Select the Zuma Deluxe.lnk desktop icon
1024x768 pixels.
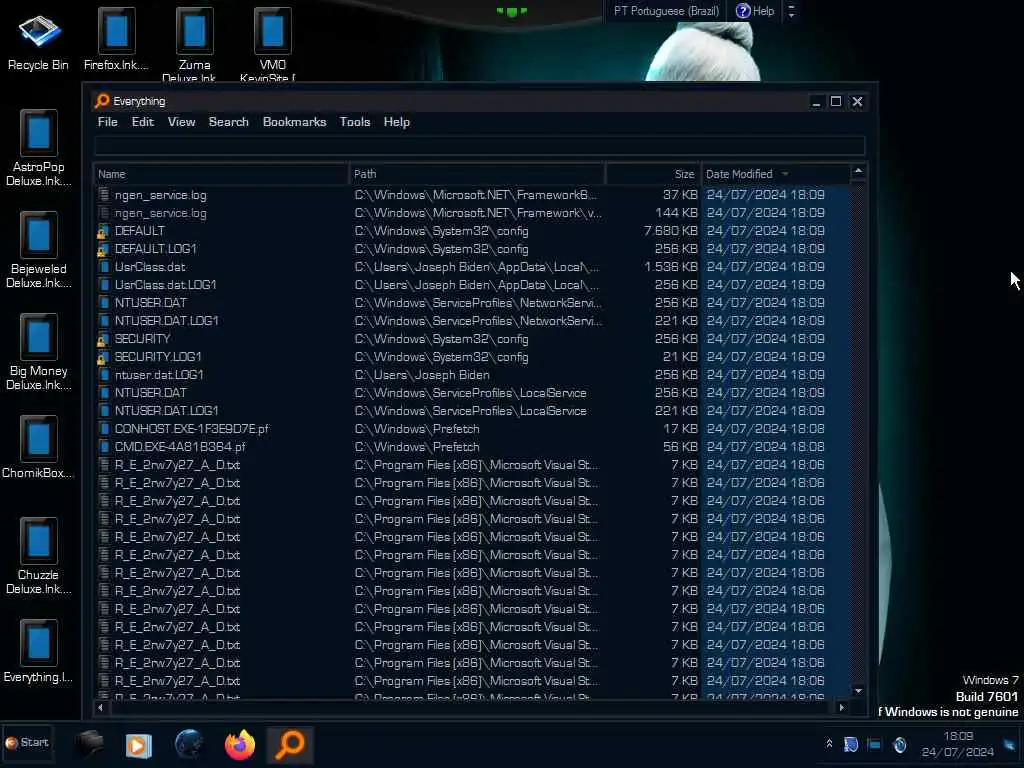click(x=194, y=42)
